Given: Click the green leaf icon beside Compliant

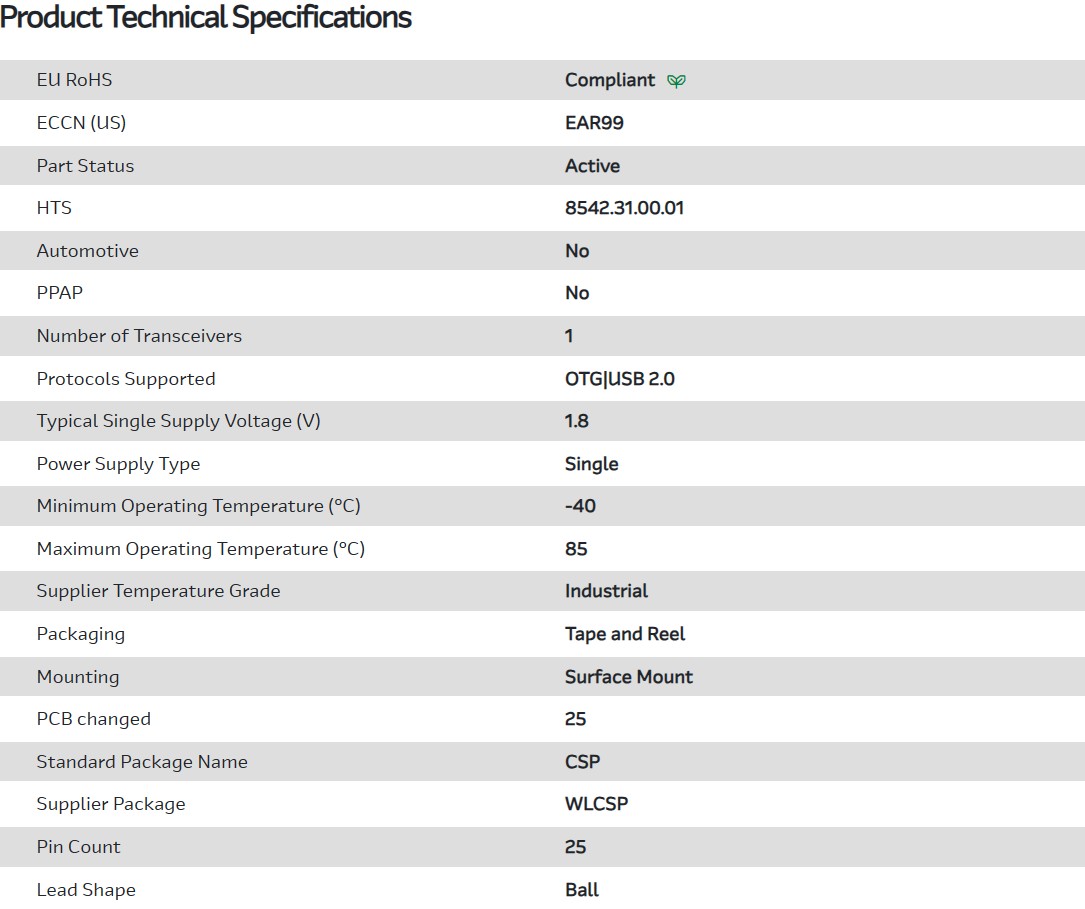Looking at the screenshot, I should (x=677, y=81).
